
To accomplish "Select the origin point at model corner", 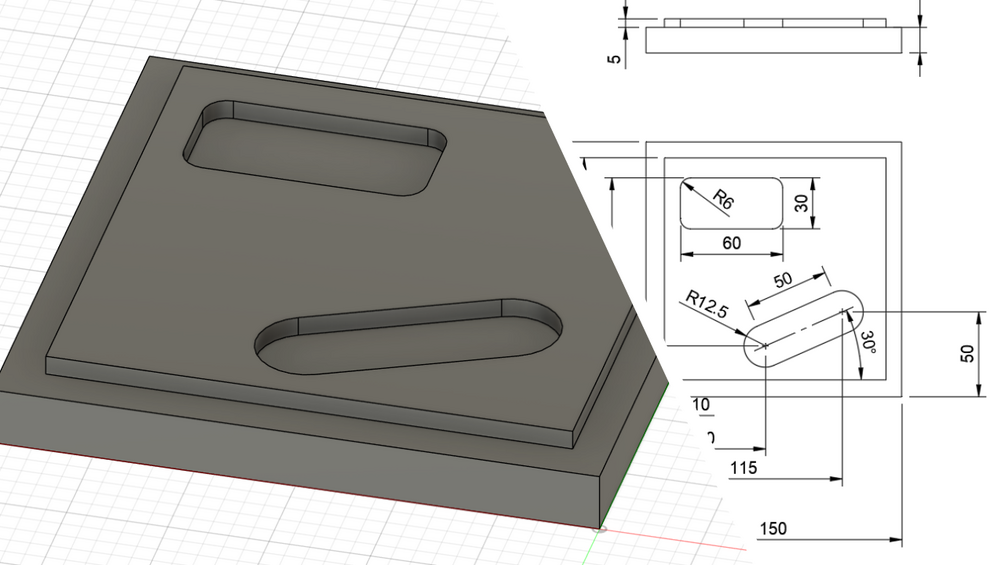I will 600,528.
